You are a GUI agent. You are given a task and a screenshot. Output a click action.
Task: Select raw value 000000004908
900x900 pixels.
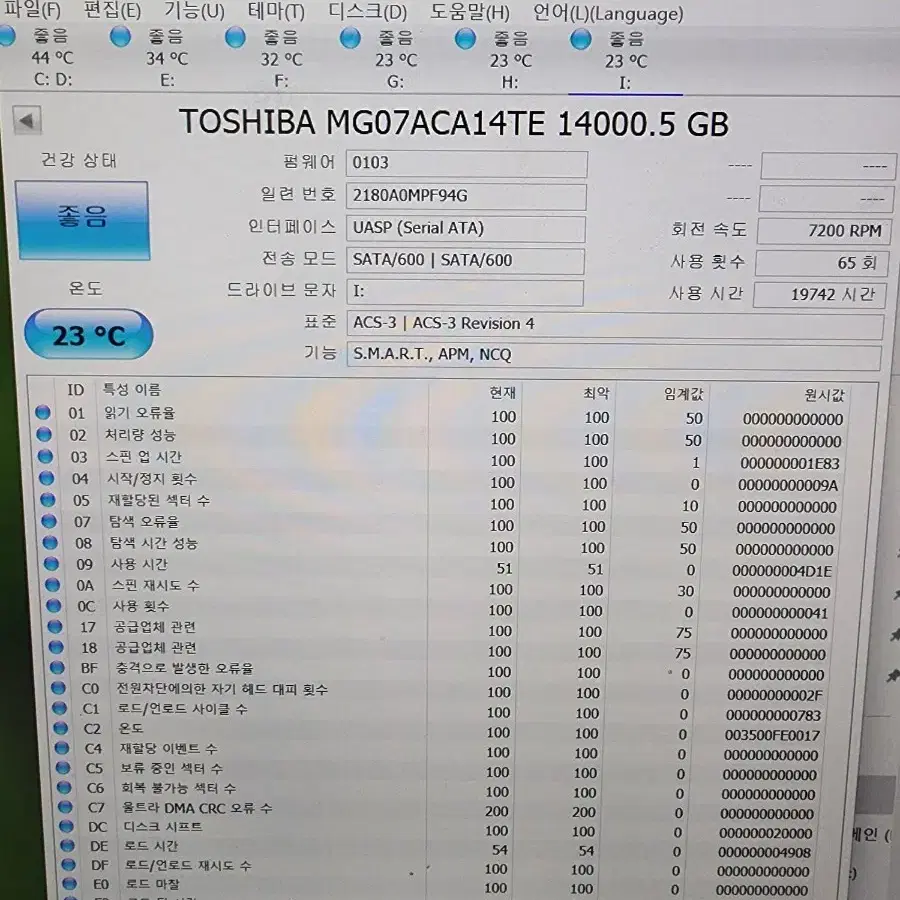(x=765, y=853)
